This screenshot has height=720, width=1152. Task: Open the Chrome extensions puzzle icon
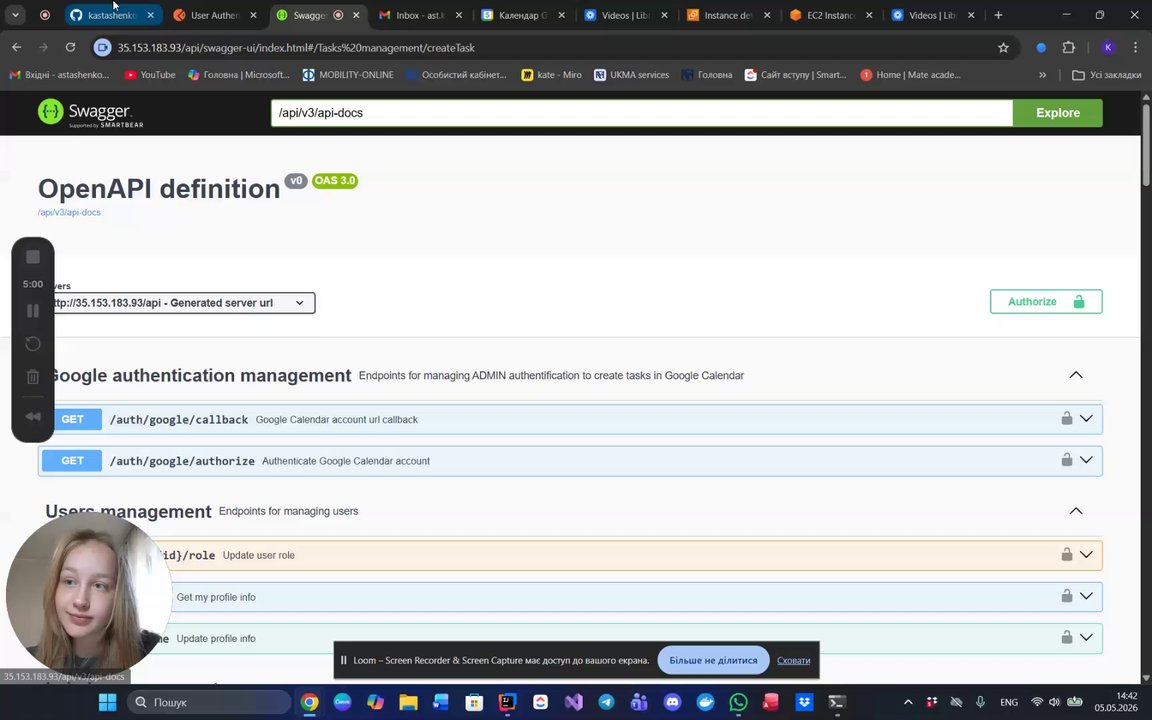coord(1068,48)
